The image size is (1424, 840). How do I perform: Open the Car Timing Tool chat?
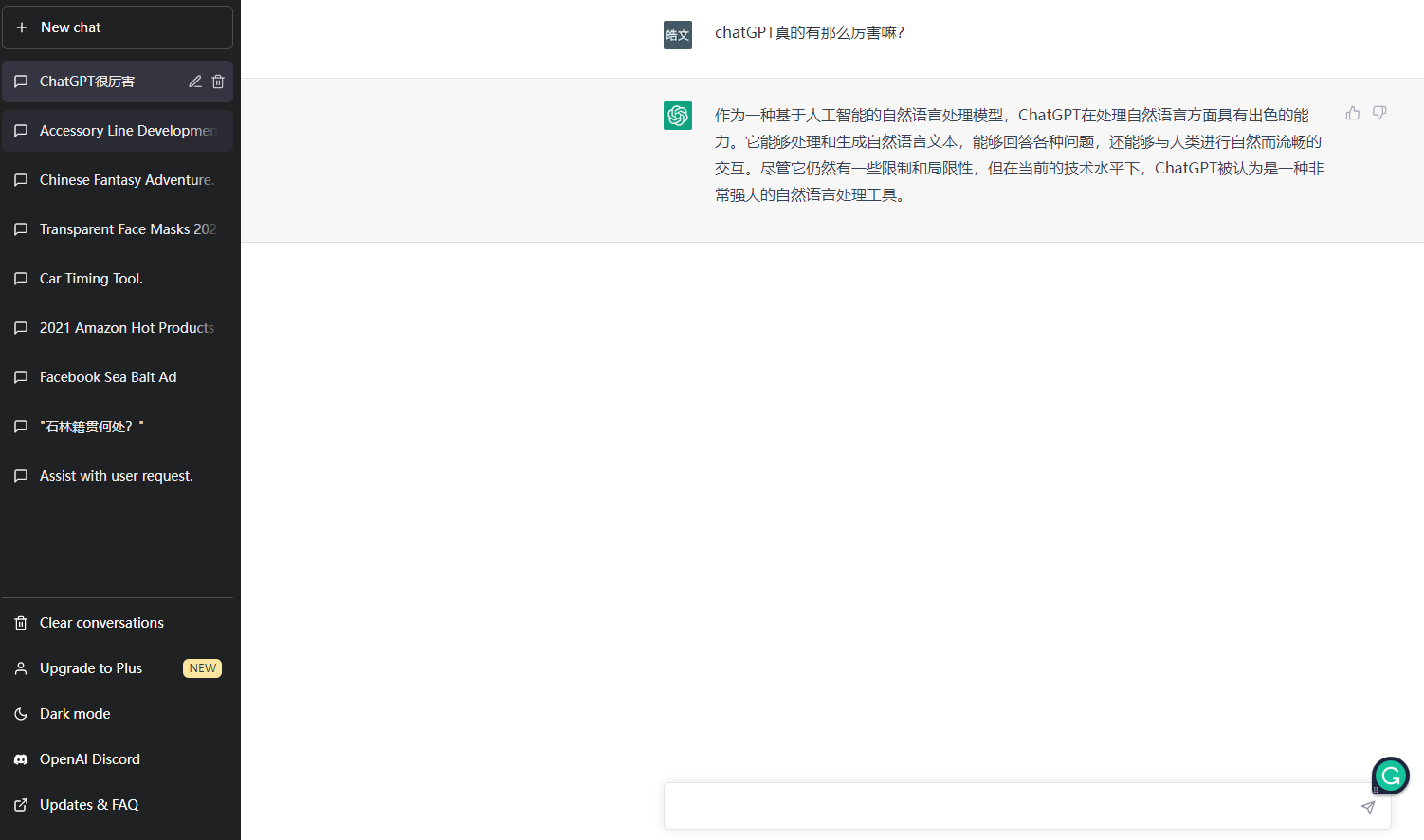[118, 279]
